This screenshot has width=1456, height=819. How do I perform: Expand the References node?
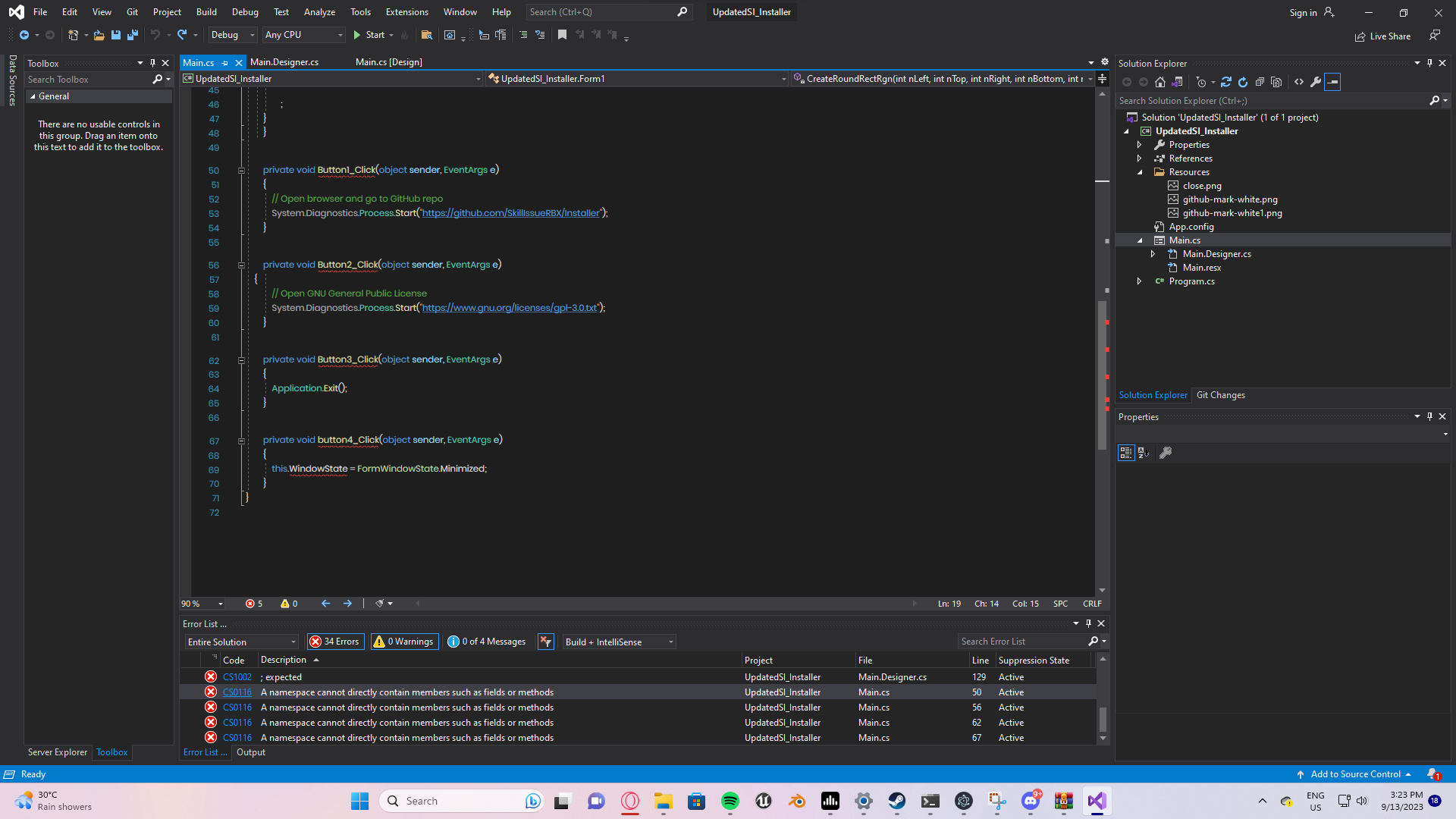pos(1139,158)
